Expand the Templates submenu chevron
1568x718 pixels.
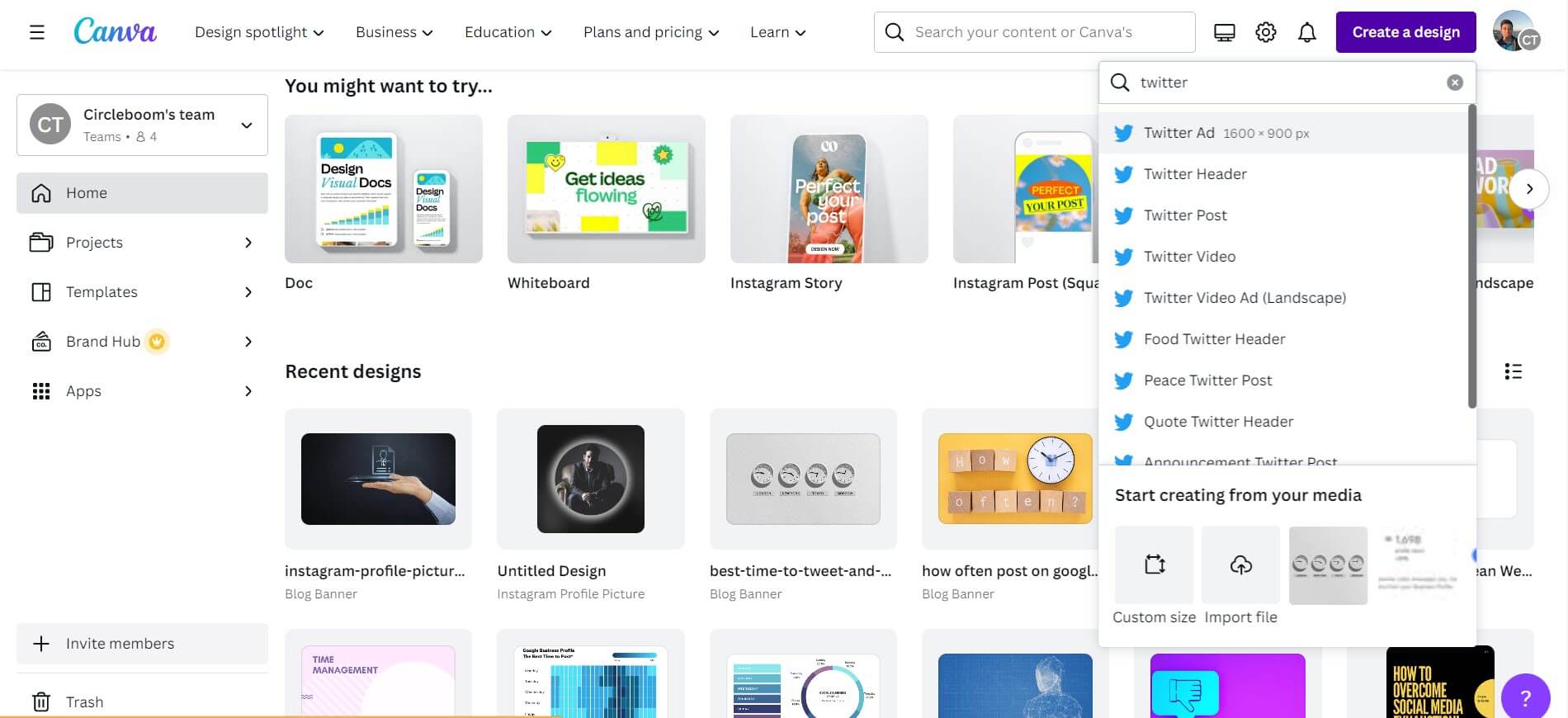tap(248, 292)
